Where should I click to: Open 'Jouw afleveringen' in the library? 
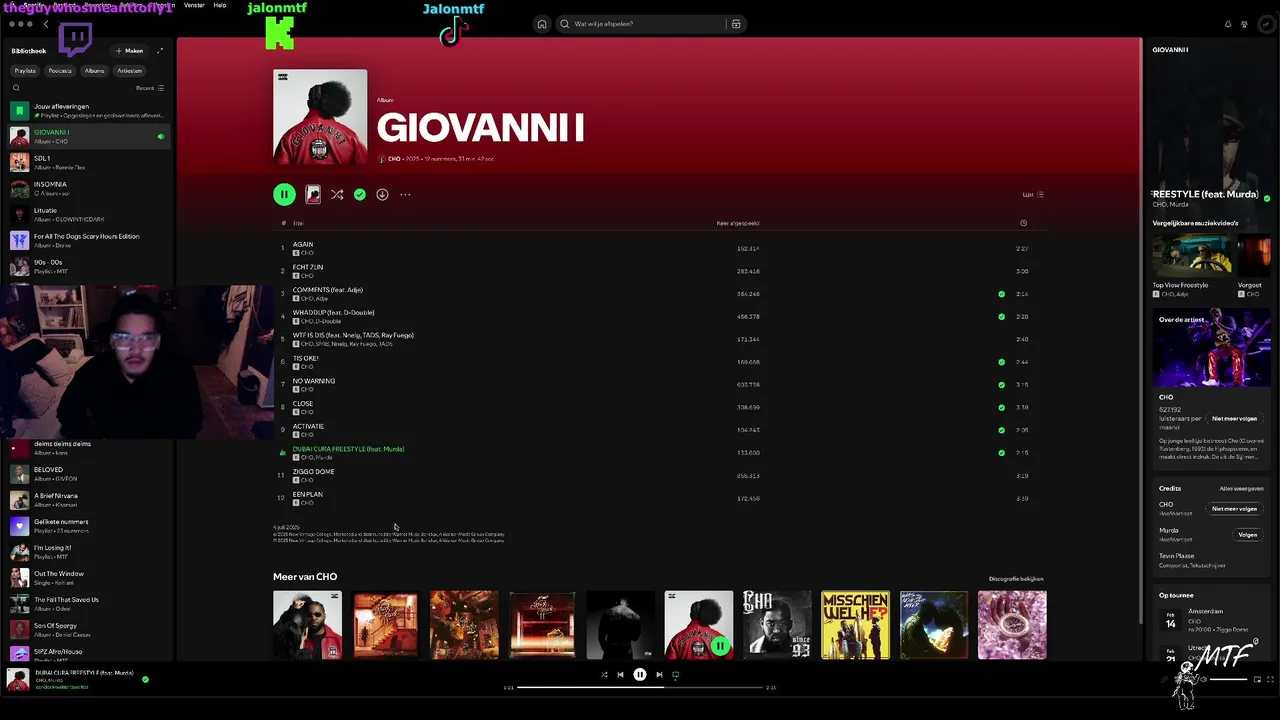(x=90, y=110)
